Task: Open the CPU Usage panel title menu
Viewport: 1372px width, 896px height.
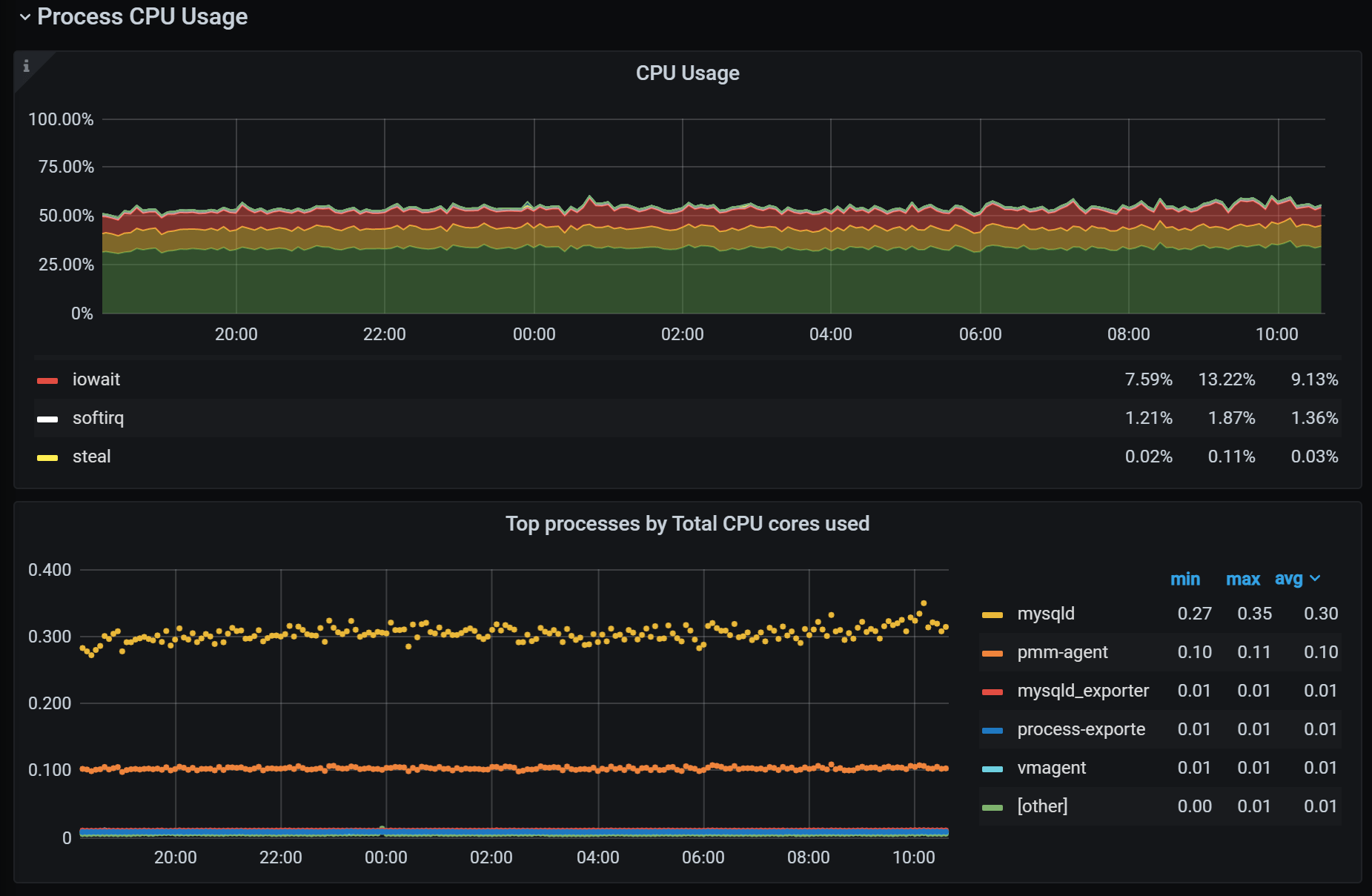Action: (x=687, y=73)
